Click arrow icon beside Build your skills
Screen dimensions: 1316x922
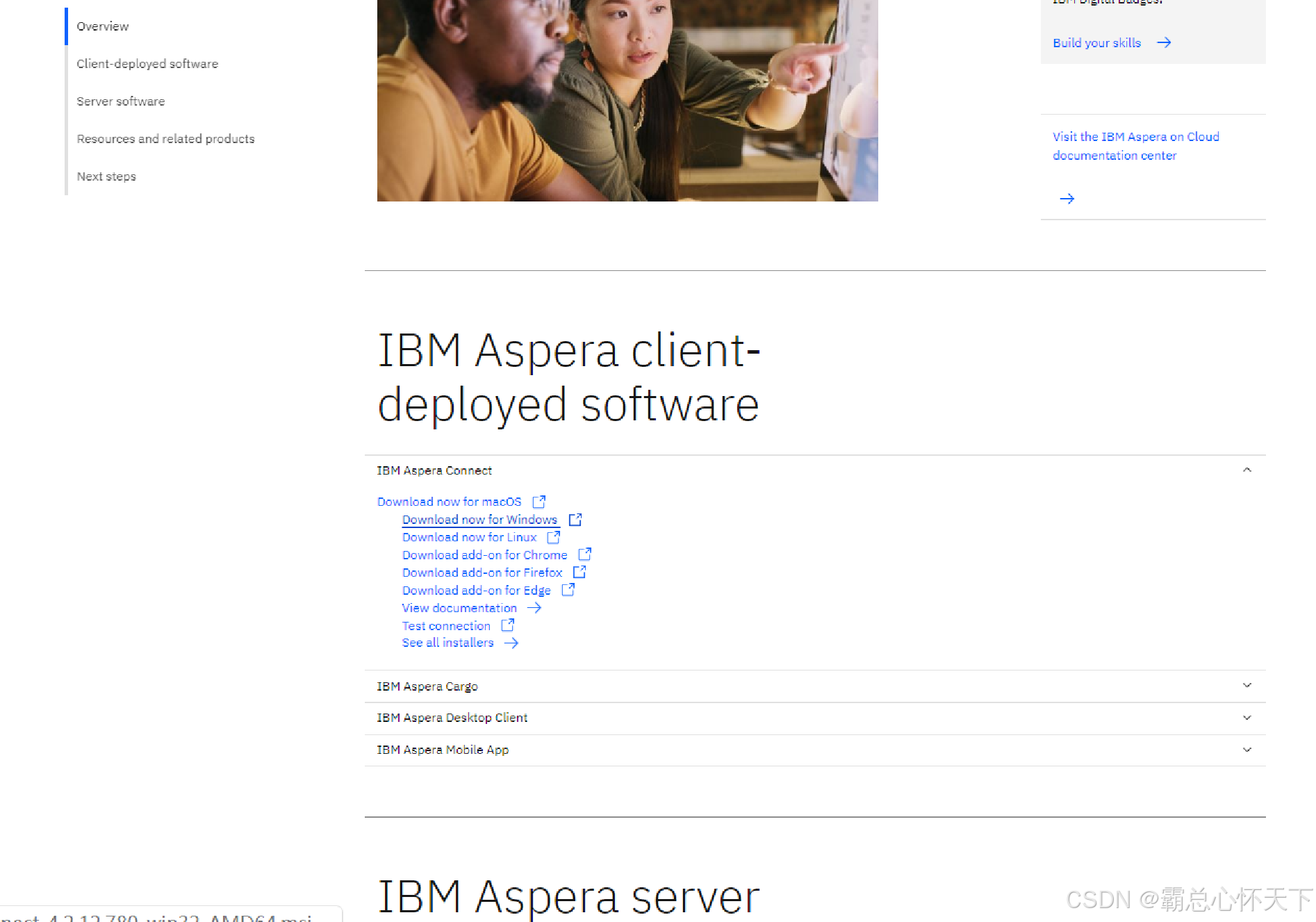click(x=1164, y=43)
